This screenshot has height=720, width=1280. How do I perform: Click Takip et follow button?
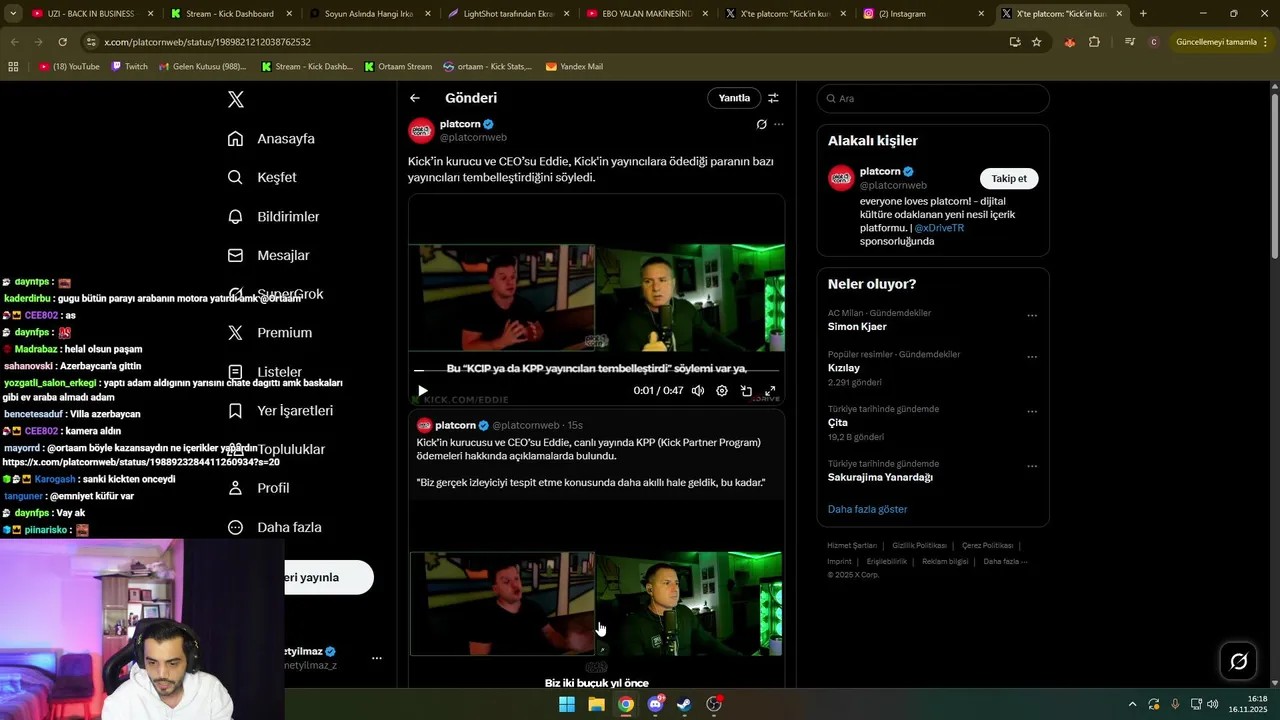coord(1009,179)
